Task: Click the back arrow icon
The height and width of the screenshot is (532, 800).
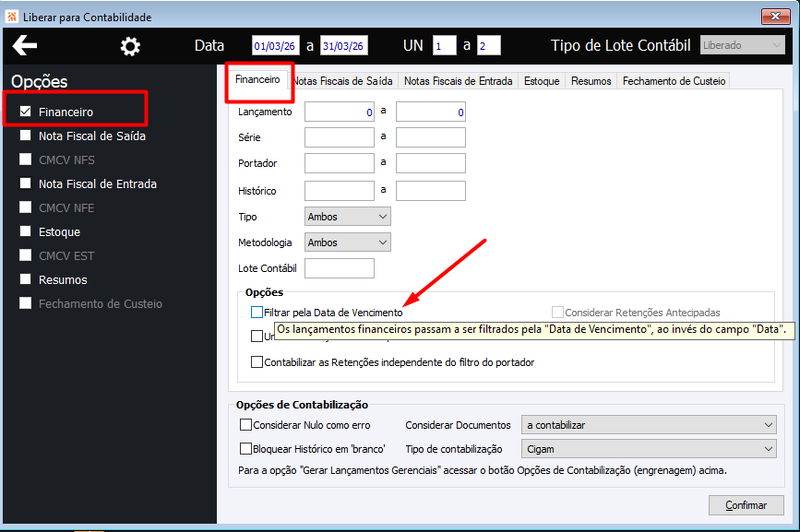Action: [x=24, y=45]
